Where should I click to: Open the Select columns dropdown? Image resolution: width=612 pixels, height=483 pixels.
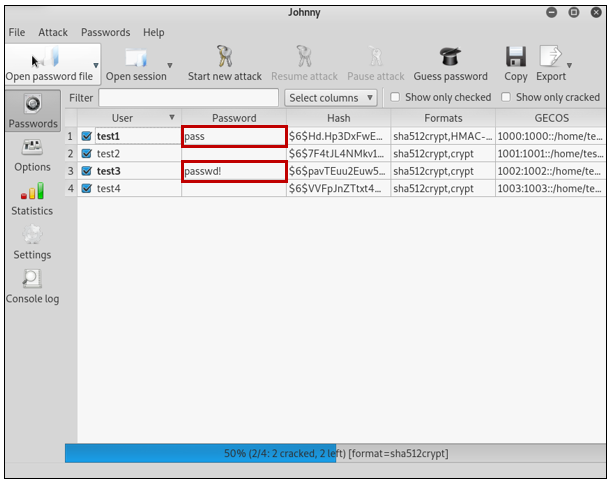[331, 98]
